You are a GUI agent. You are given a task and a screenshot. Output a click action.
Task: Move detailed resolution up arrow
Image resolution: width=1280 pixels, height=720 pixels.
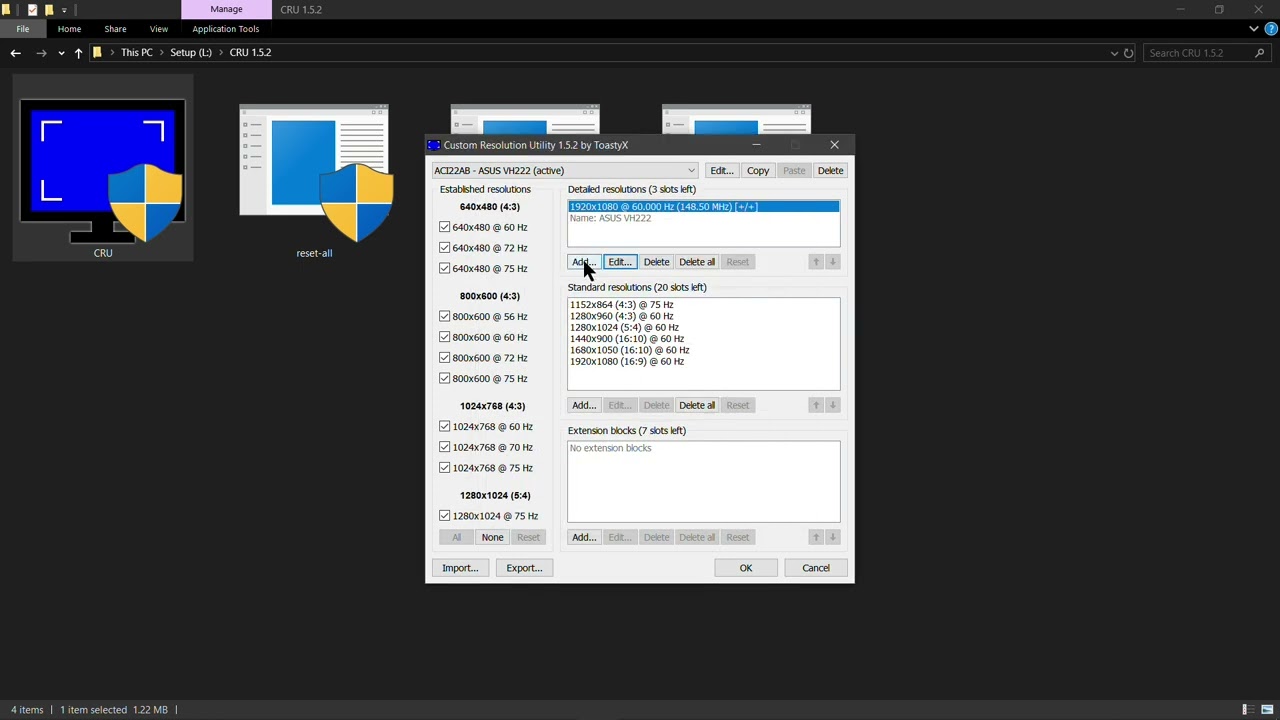click(816, 262)
